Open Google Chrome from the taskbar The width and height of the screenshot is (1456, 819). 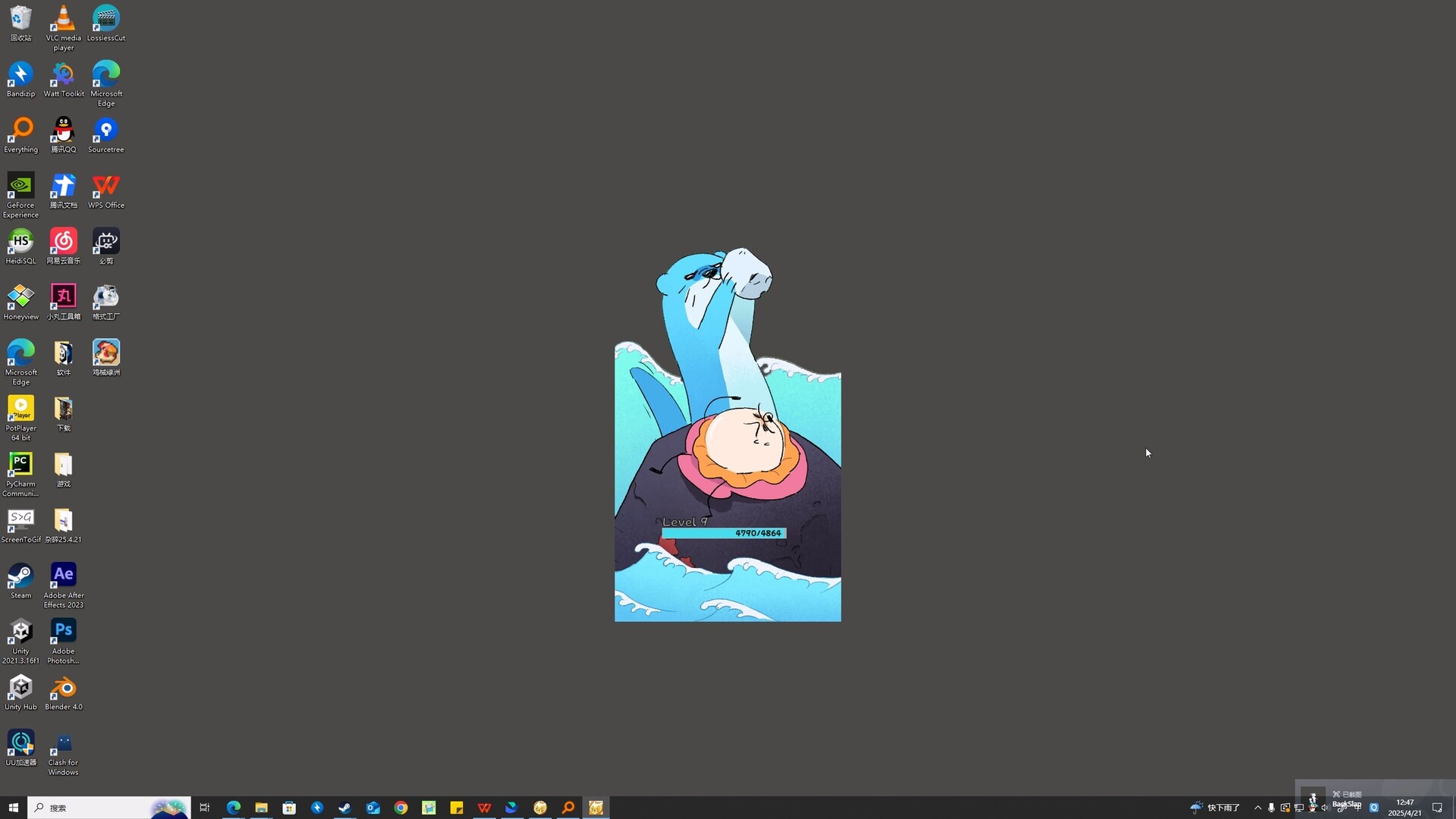point(401,808)
